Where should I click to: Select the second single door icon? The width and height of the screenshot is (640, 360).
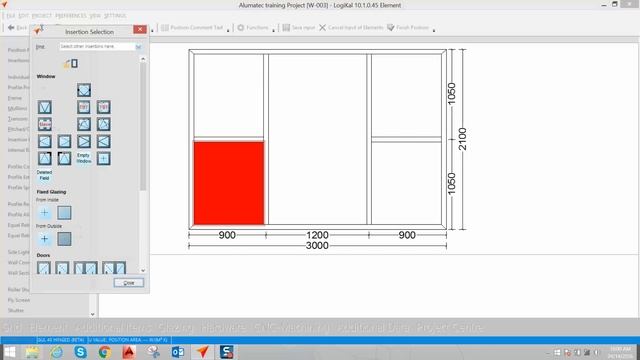pyautogui.click(x=62, y=268)
